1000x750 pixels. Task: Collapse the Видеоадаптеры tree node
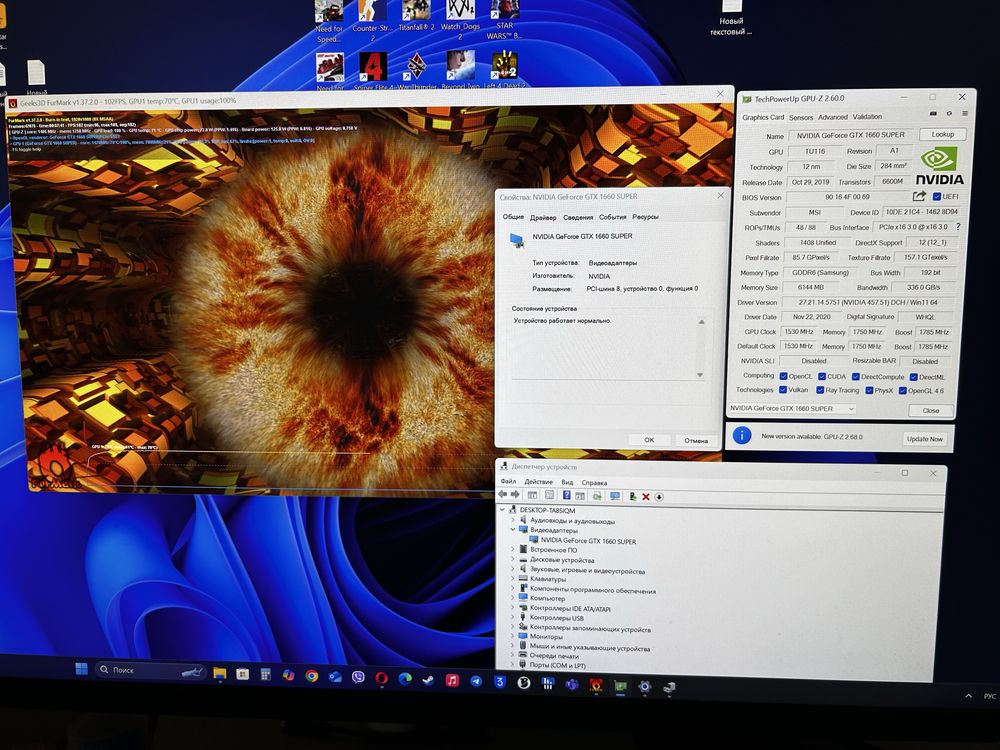pyautogui.click(x=512, y=529)
